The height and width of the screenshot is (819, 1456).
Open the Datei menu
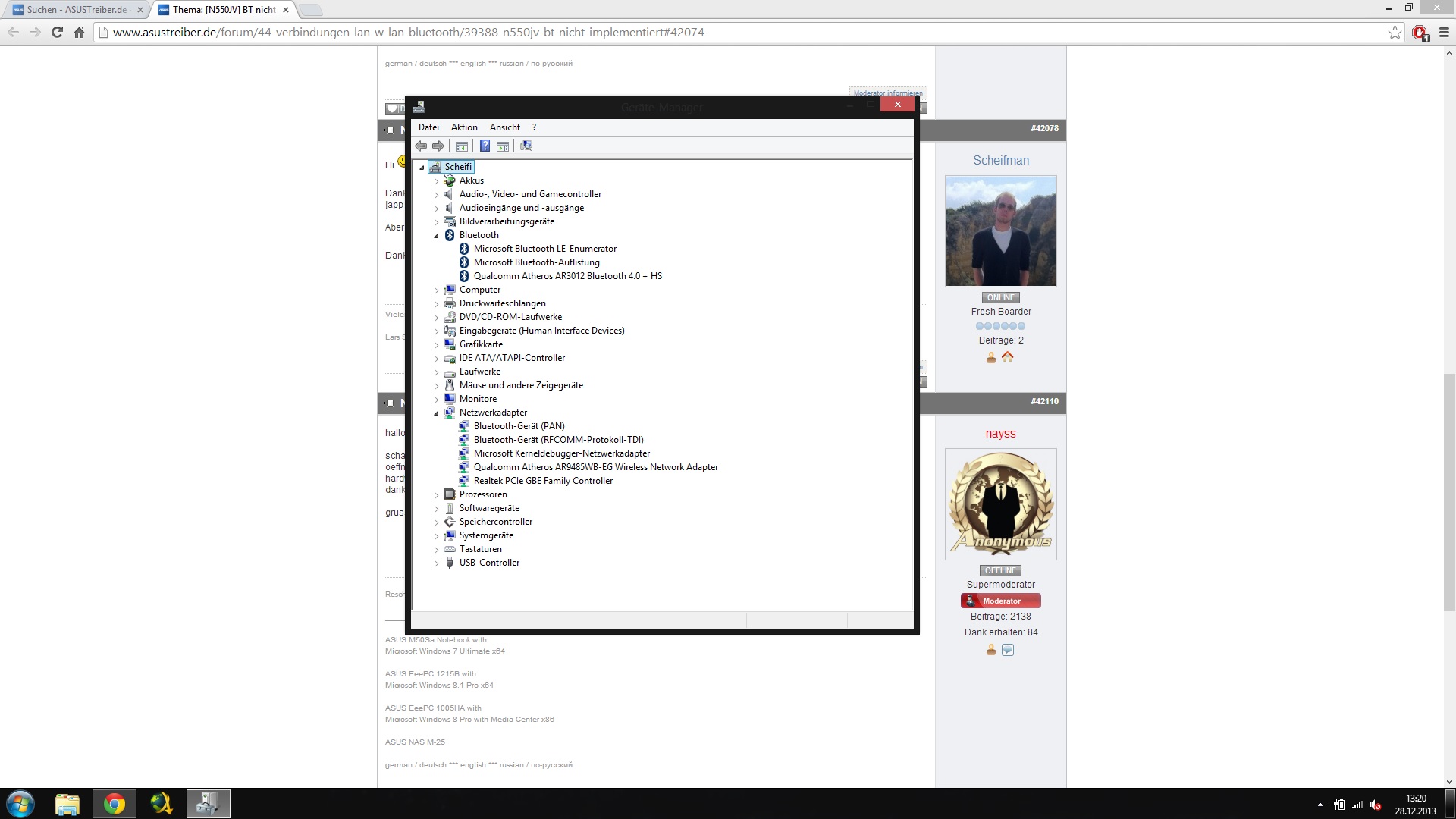point(428,127)
